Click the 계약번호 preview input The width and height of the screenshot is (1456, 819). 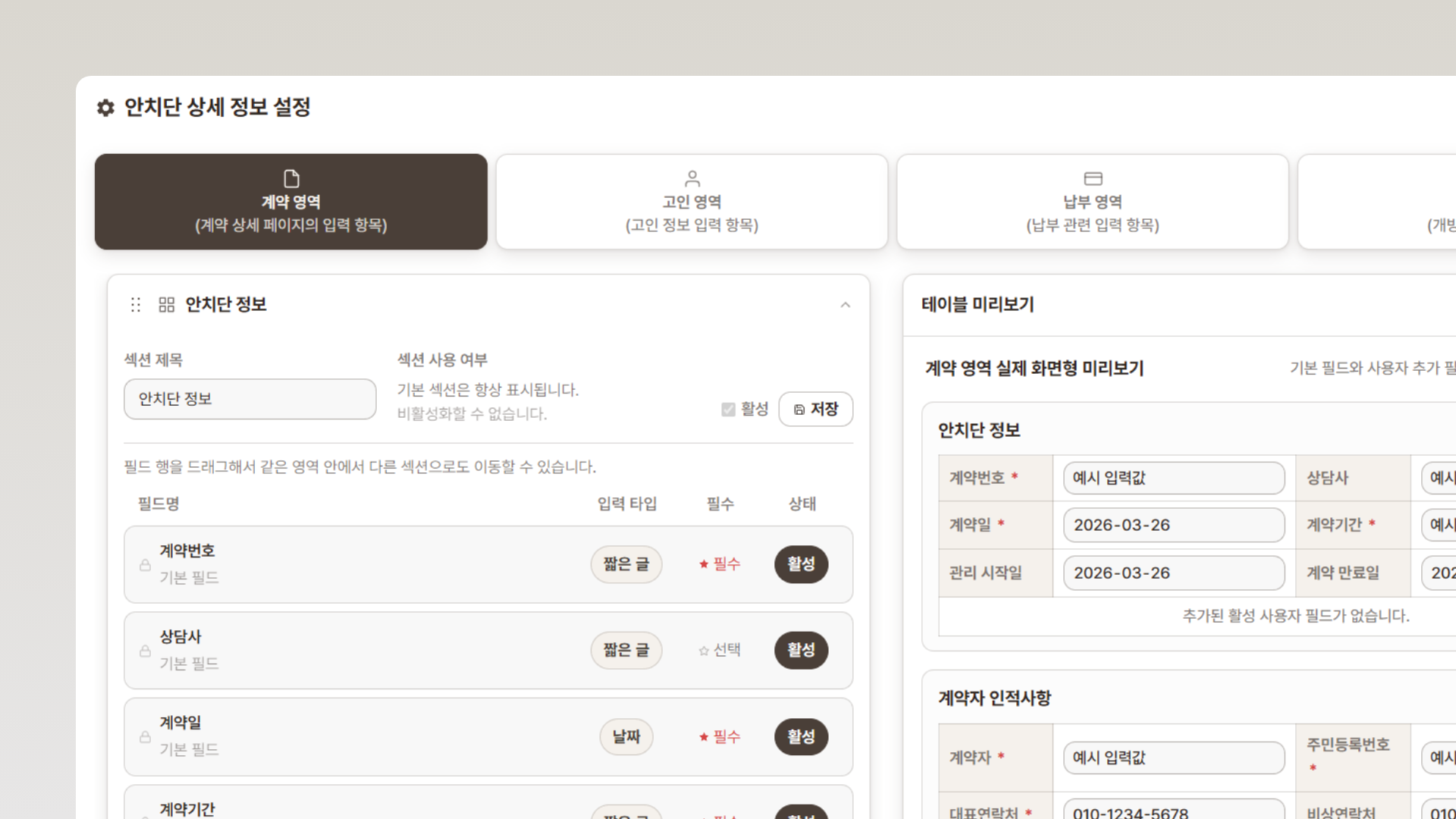(x=1174, y=478)
